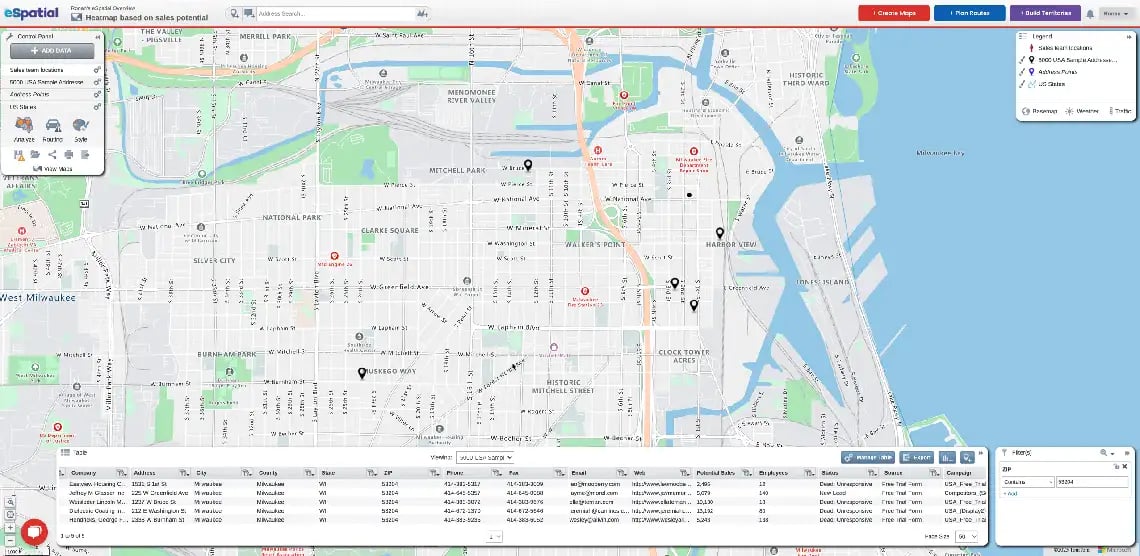Click the filter icon on ZIP column
Screen dimensions: 1140x556
(434, 473)
